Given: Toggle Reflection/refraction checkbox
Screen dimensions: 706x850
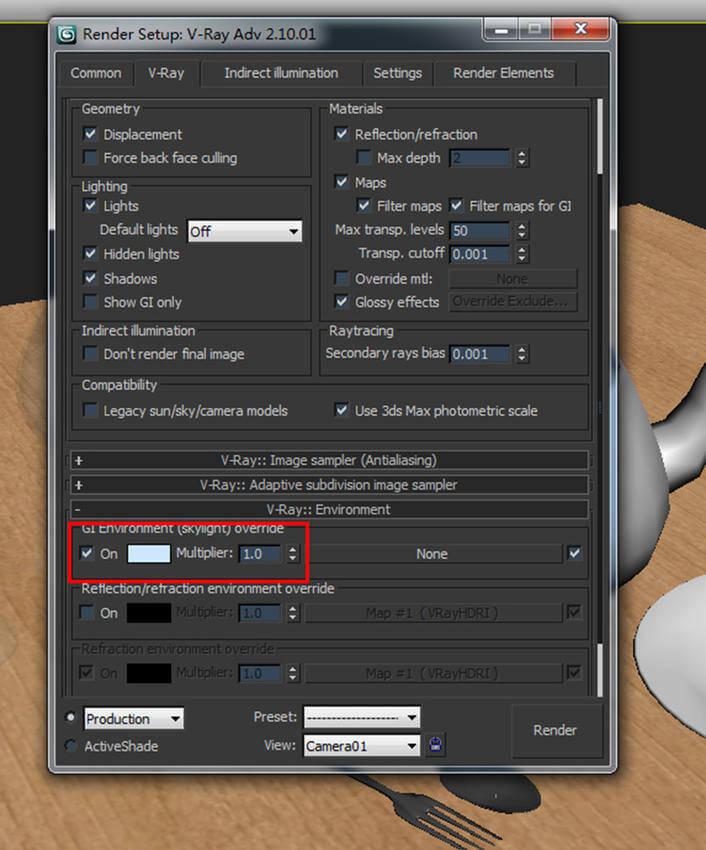Looking at the screenshot, I should (x=342, y=133).
